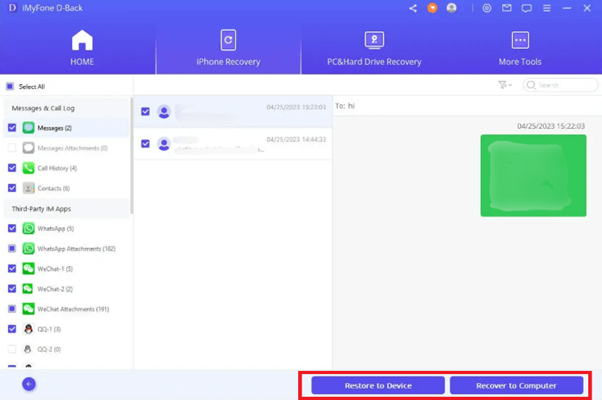Uncheck the Contacts (6) checkbox
The height and width of the screenshot is (400, 602).
12,188
